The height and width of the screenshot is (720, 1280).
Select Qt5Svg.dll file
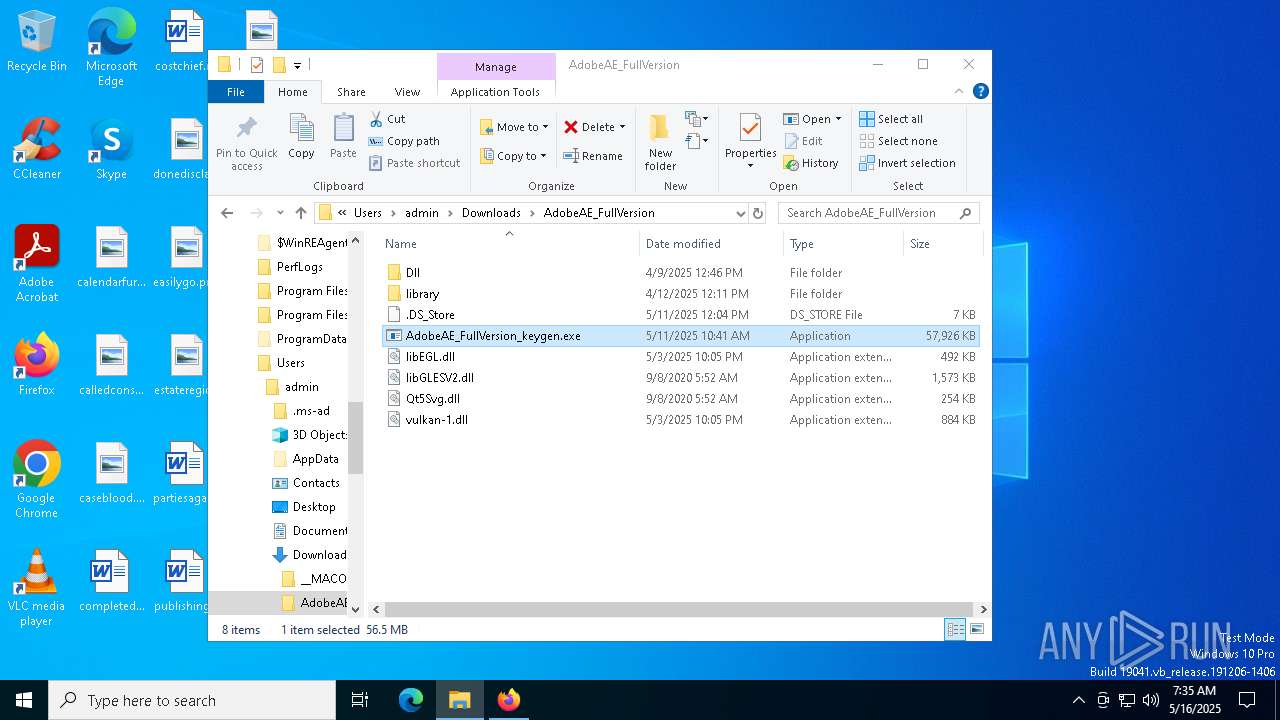[680, 399]
